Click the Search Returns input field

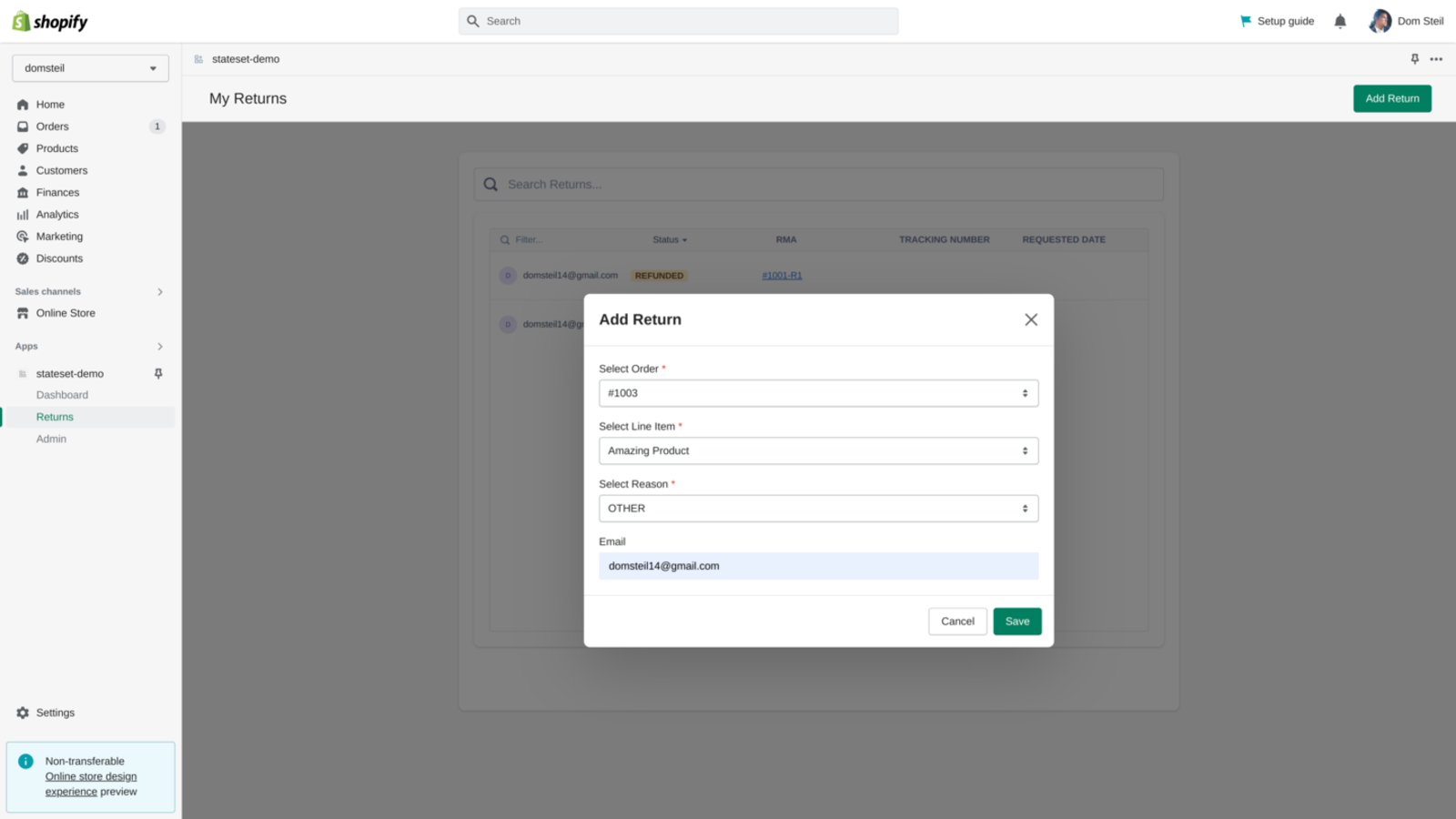[x=816, y=184]
